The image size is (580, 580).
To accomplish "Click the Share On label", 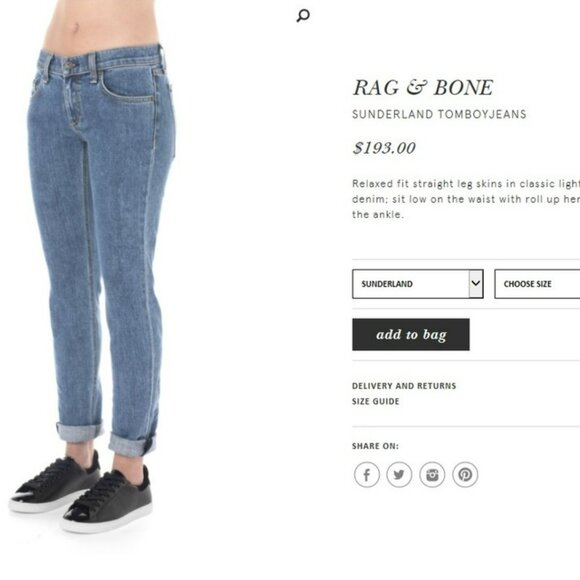I will [x=375, y=446].
